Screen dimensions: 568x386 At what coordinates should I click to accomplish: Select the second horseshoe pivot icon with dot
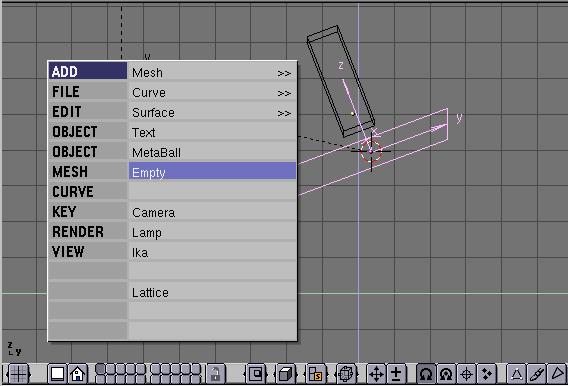[x=446, y=373]
